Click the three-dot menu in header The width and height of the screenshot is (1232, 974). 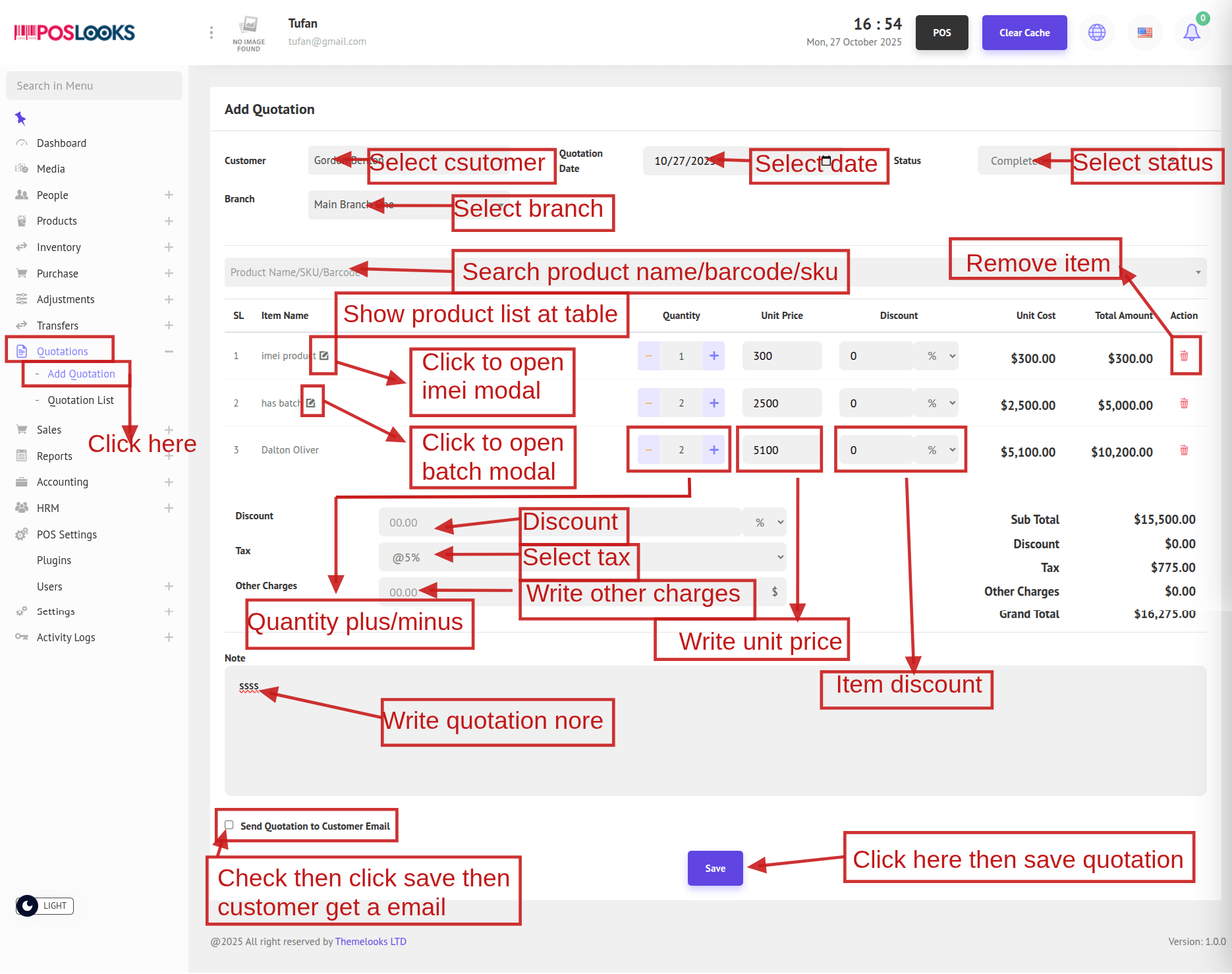[x=211, y=33]
